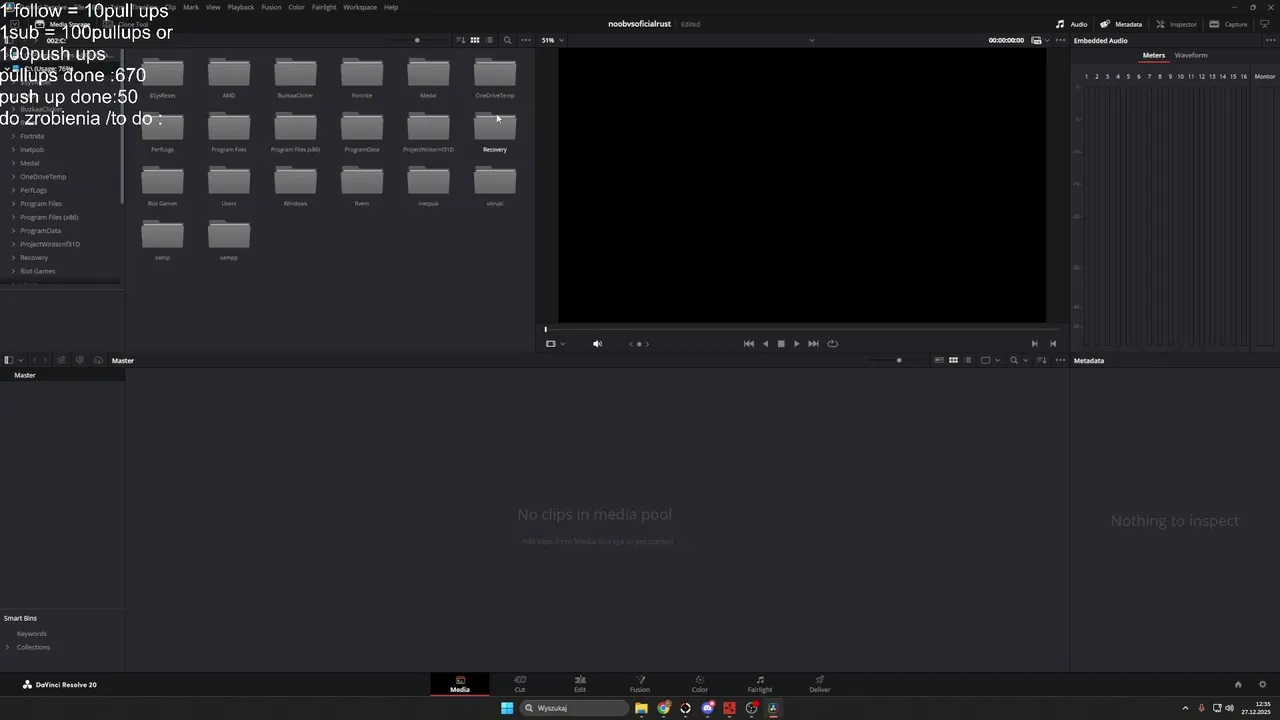The height and width of the screenshot is (720, 1280).
Task: Go to the Color page
Action: point(700,684)
